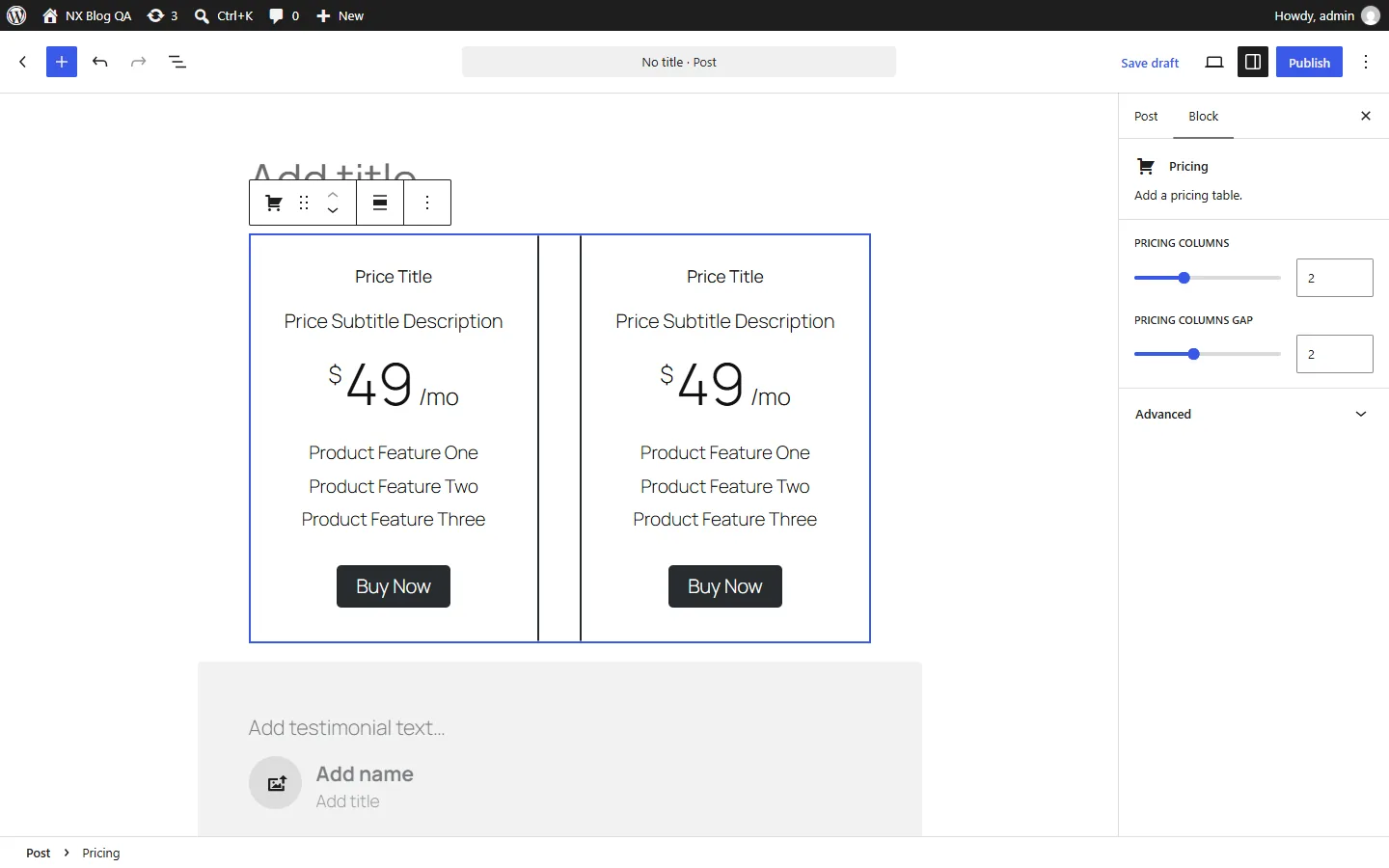This screenshot has height=868, width=1389.
Task: Open the NX Blog QA site link
Action: (x=87, y=15)
